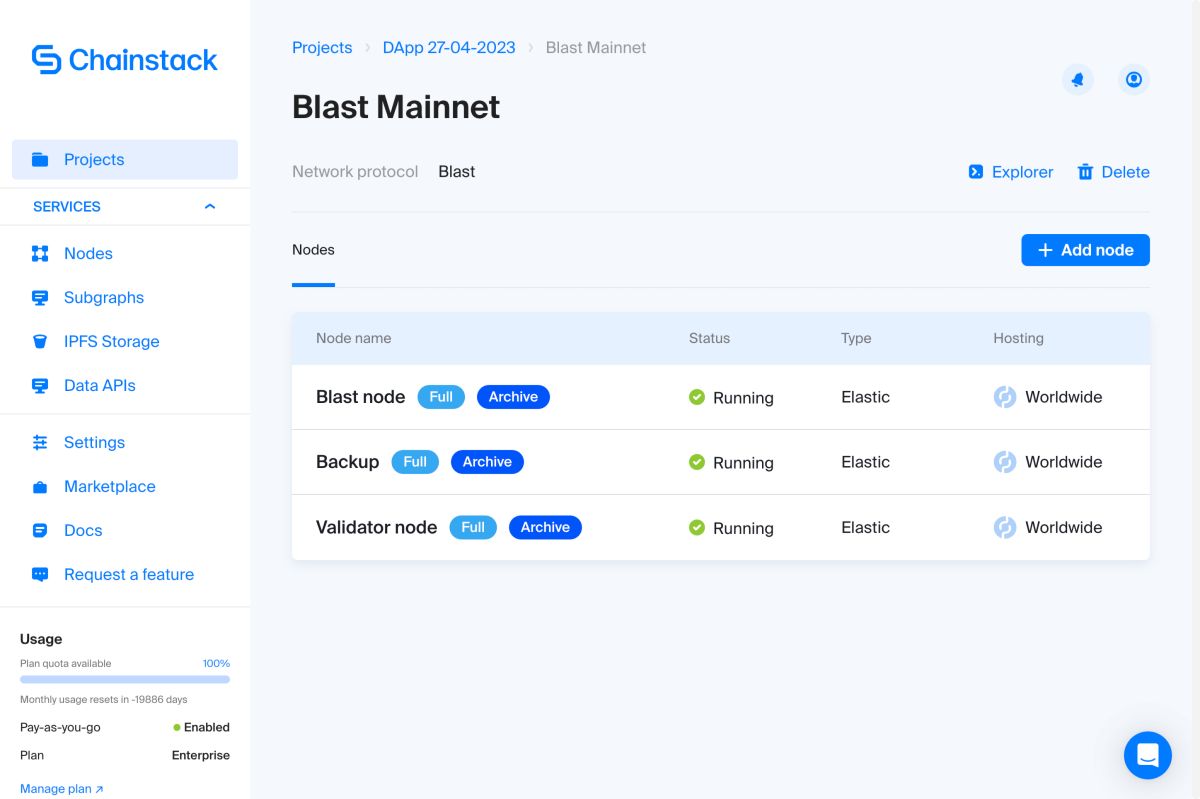Click the Type column header
Screen dimensions: 1200x799
click(x=856, y=338)
